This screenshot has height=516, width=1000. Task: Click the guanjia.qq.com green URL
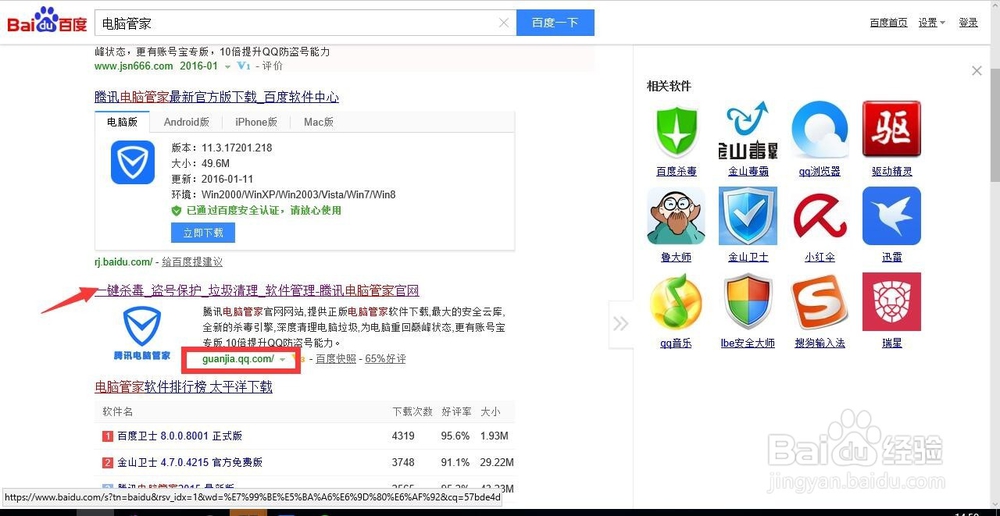pos(238,359)
